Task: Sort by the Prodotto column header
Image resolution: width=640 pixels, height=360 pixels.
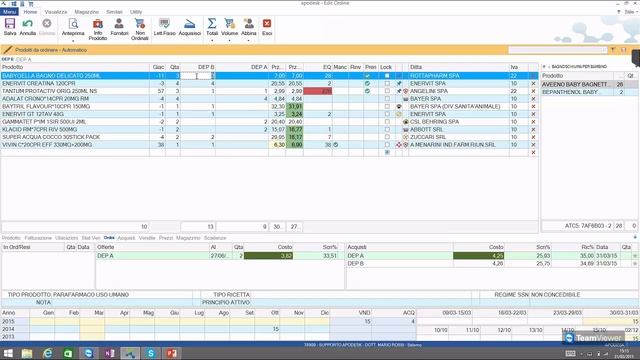Action: click(75, 67)
